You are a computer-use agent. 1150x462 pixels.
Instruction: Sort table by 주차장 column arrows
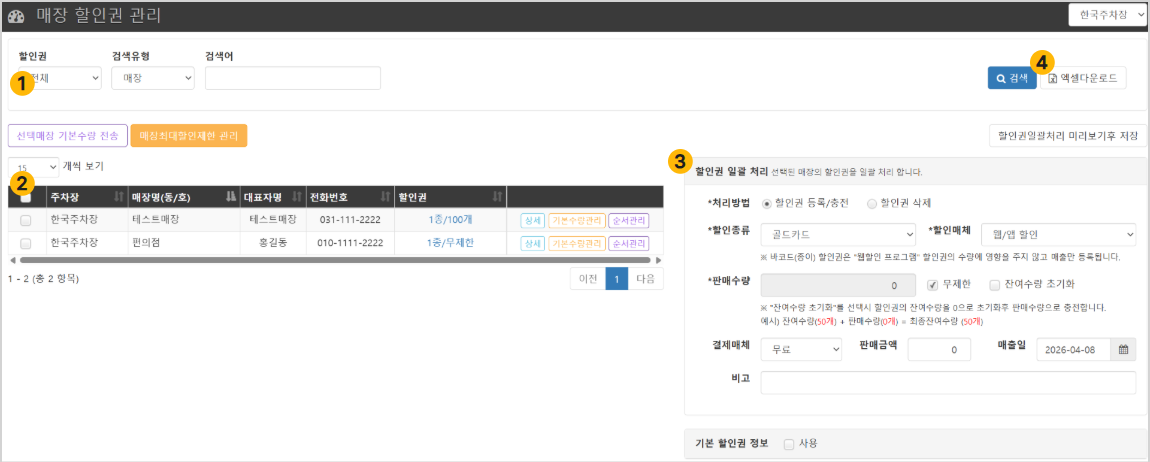119,197
